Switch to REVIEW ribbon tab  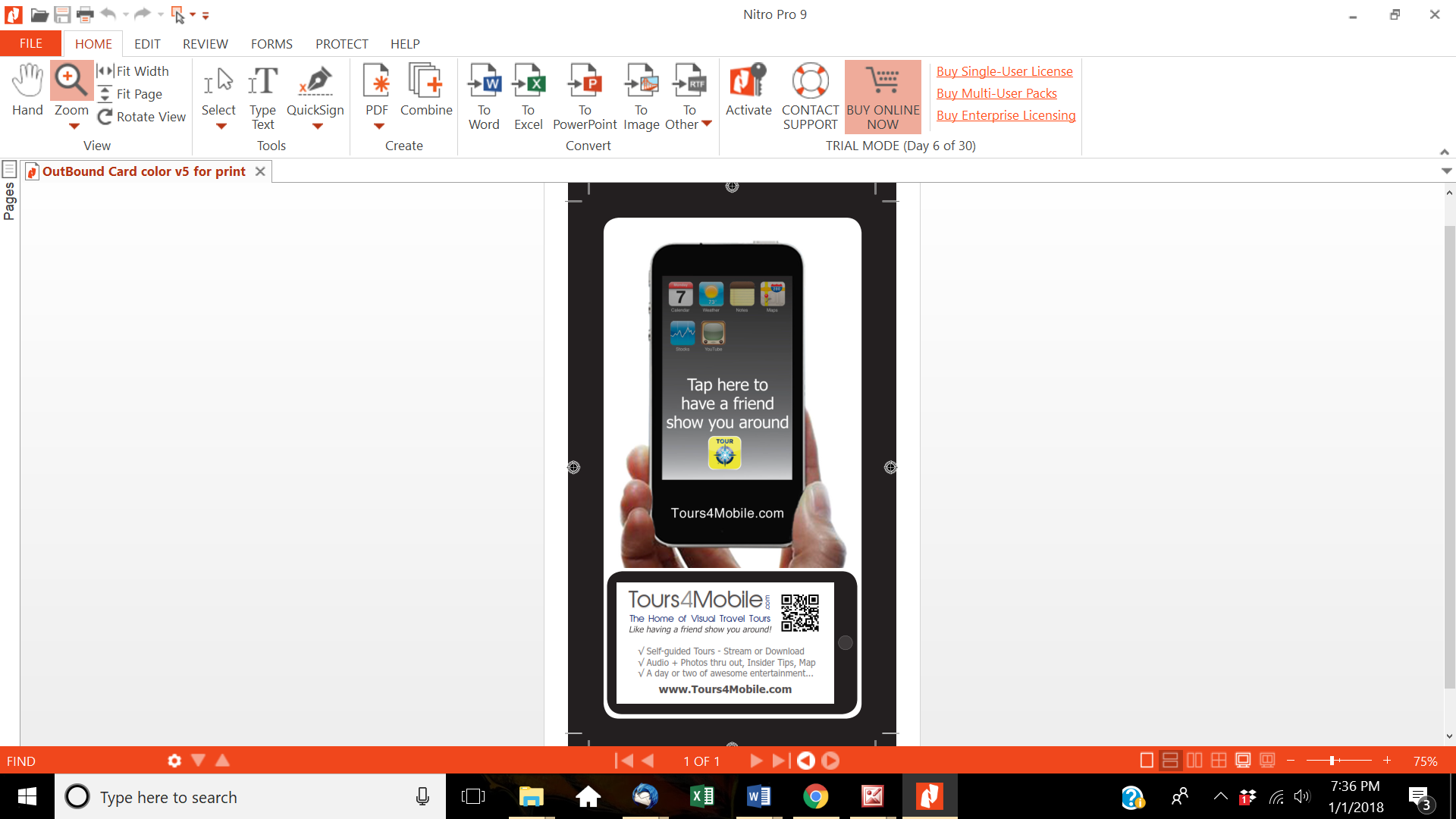click(205, 44)
